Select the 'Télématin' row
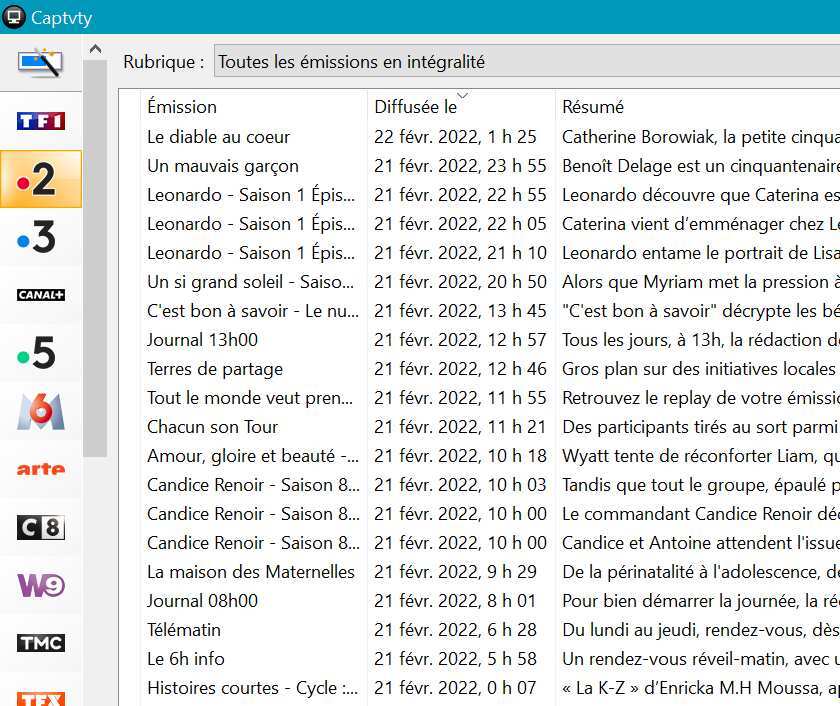 tap(479, 630)
